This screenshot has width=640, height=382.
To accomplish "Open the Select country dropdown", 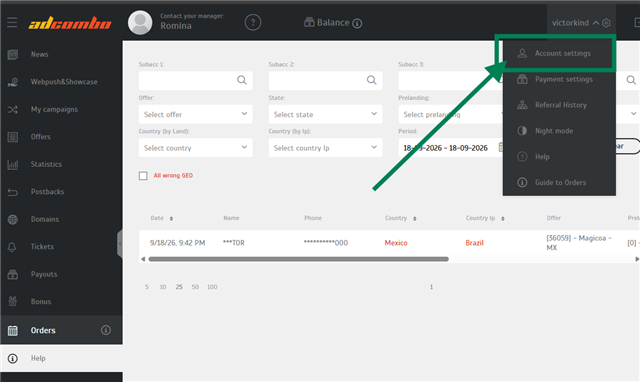I will click(x=196, y=148).
